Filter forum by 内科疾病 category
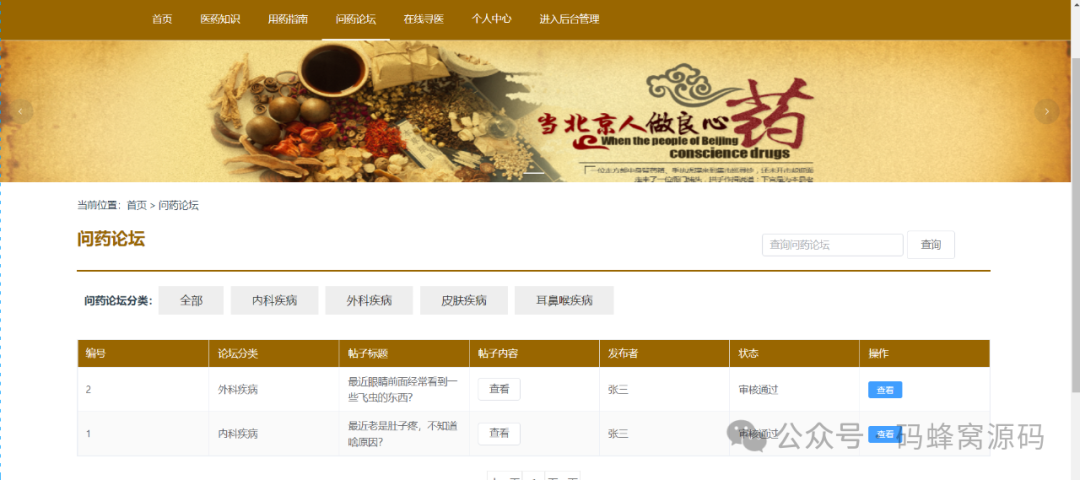This screenshot has height=480, width=1080. tap(274, 300)
